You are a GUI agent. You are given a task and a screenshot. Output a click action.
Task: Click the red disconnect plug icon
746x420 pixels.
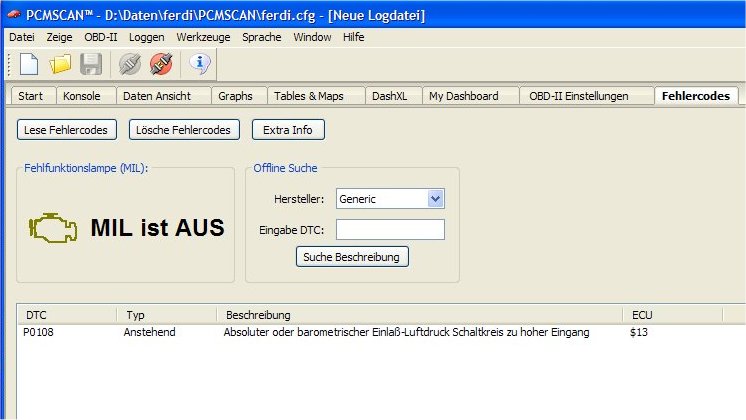pos(160,65)
